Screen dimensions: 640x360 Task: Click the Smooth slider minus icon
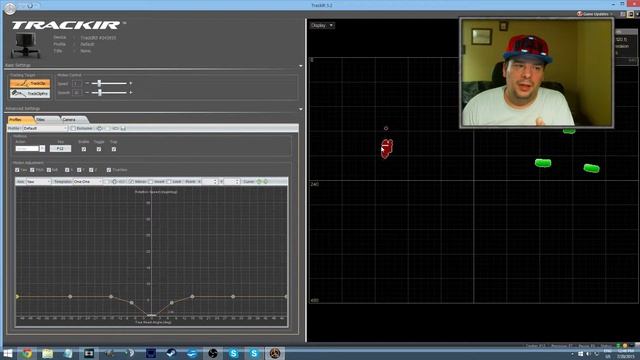tap(87, 93)
